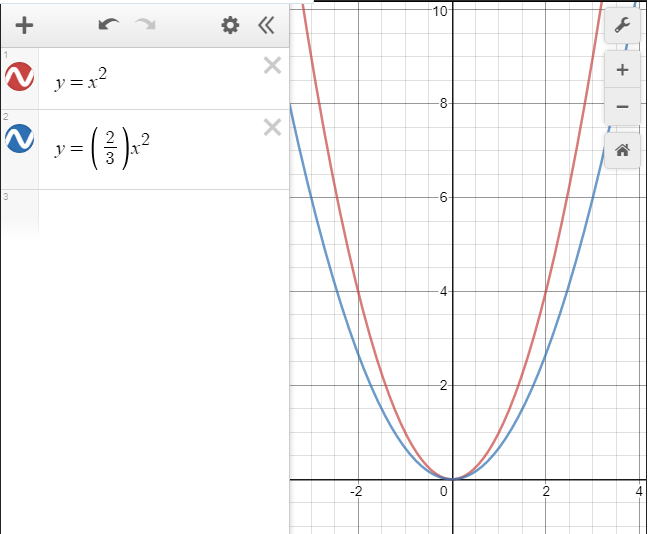Delete expression 2 y = (2/3)x²
Screen dimensions: 650x534
point(272,127)
